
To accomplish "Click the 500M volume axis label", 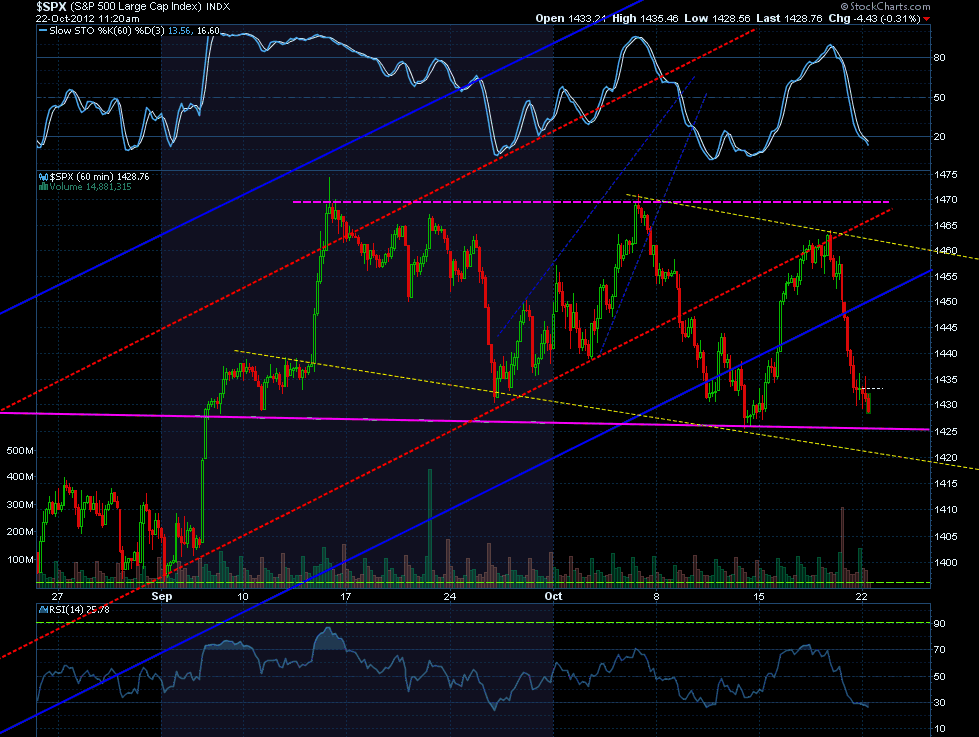I will tap(20, 451).
